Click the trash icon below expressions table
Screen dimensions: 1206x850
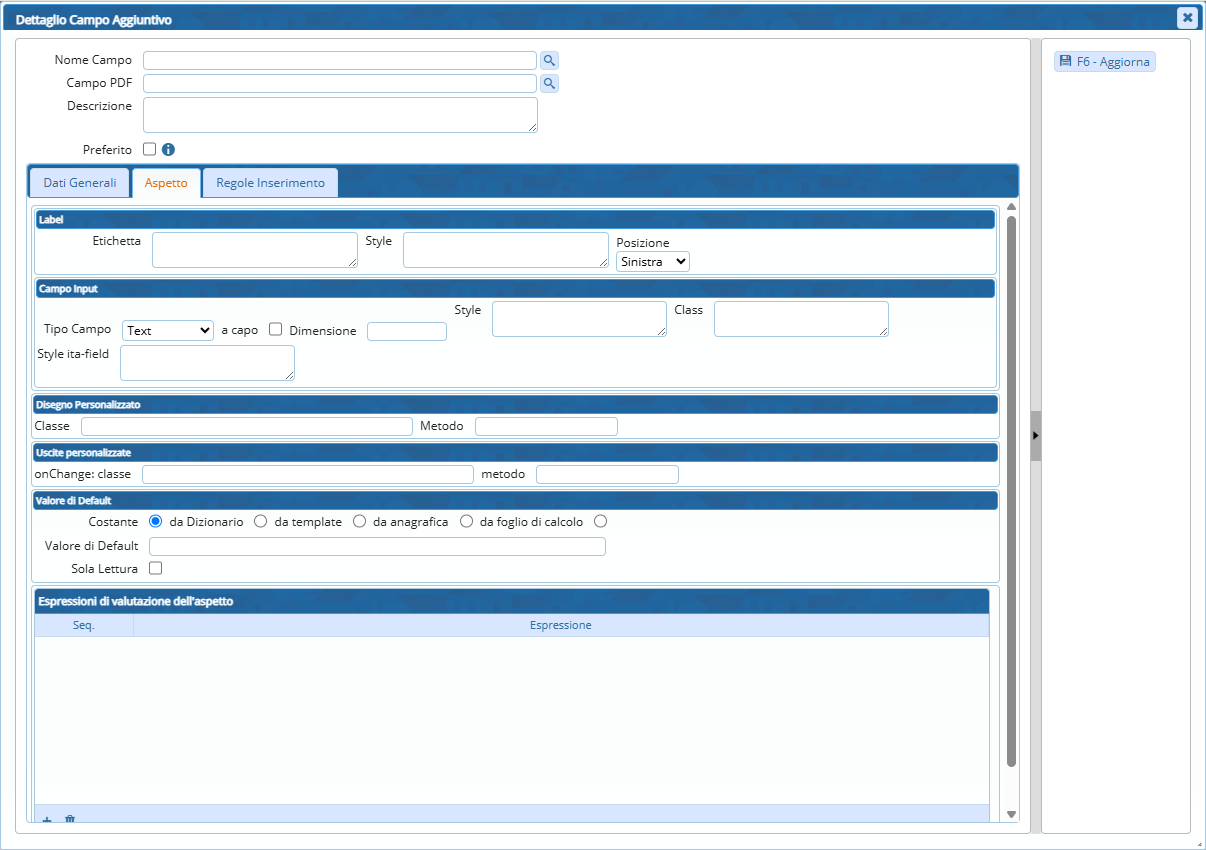70,819
